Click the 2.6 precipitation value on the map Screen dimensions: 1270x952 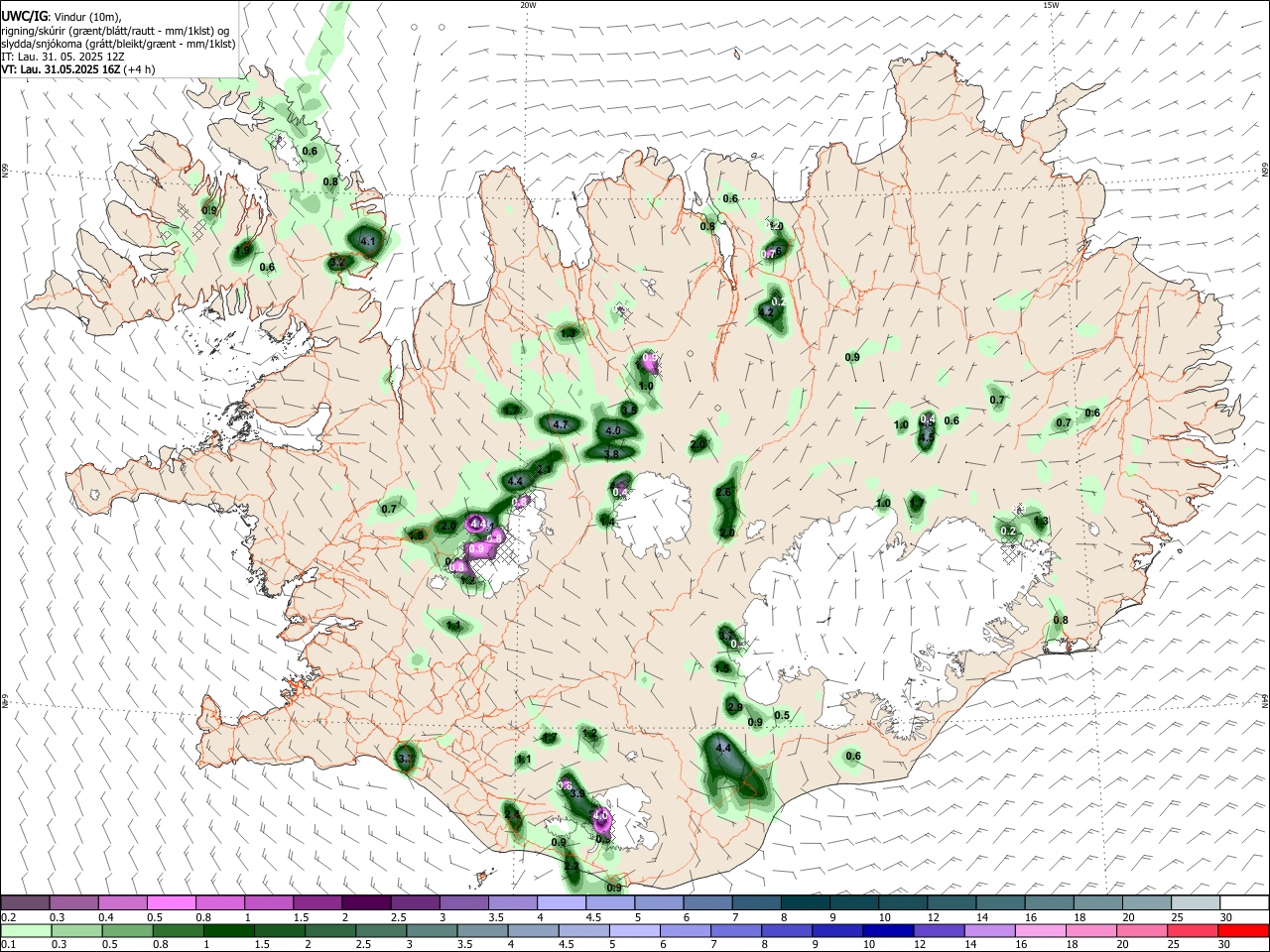pos(723,493)
